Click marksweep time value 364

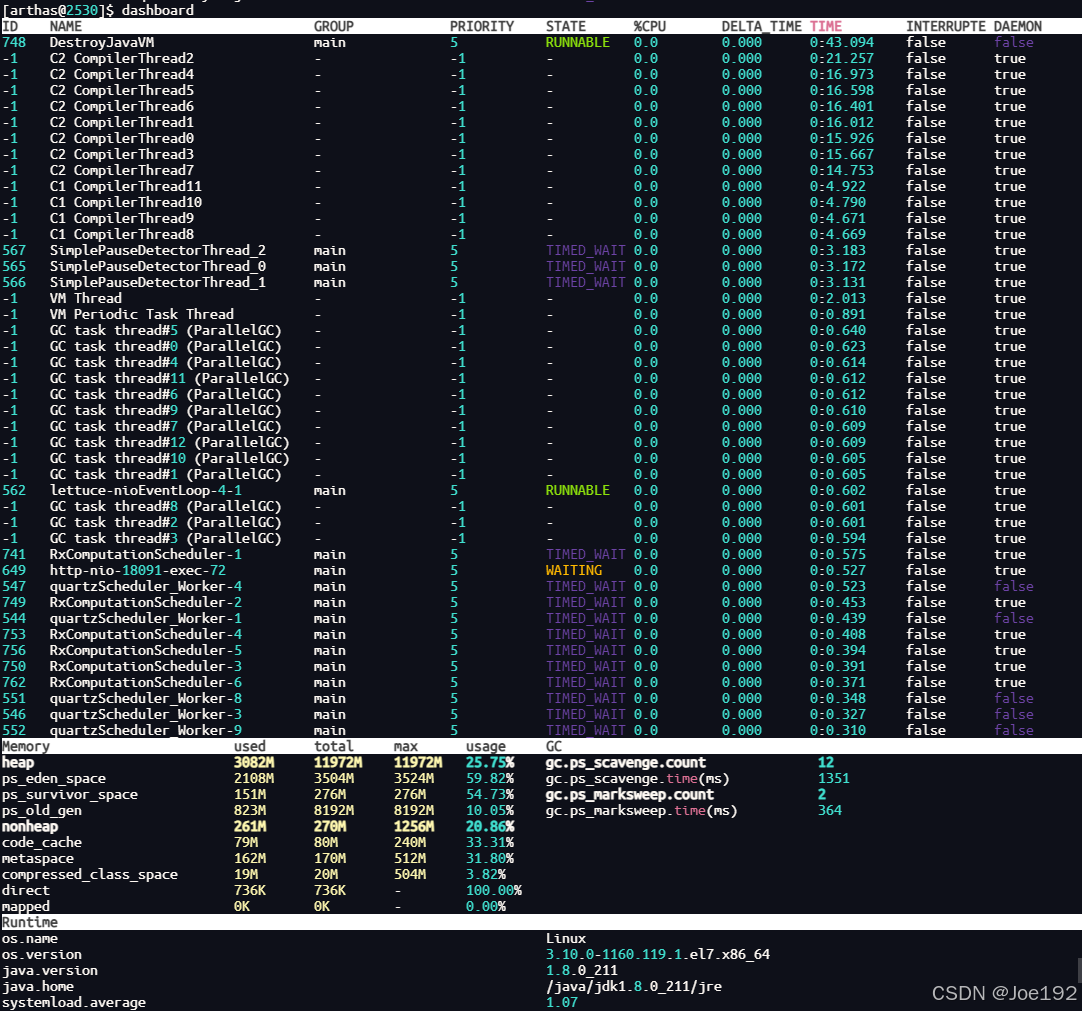[829, 810]
